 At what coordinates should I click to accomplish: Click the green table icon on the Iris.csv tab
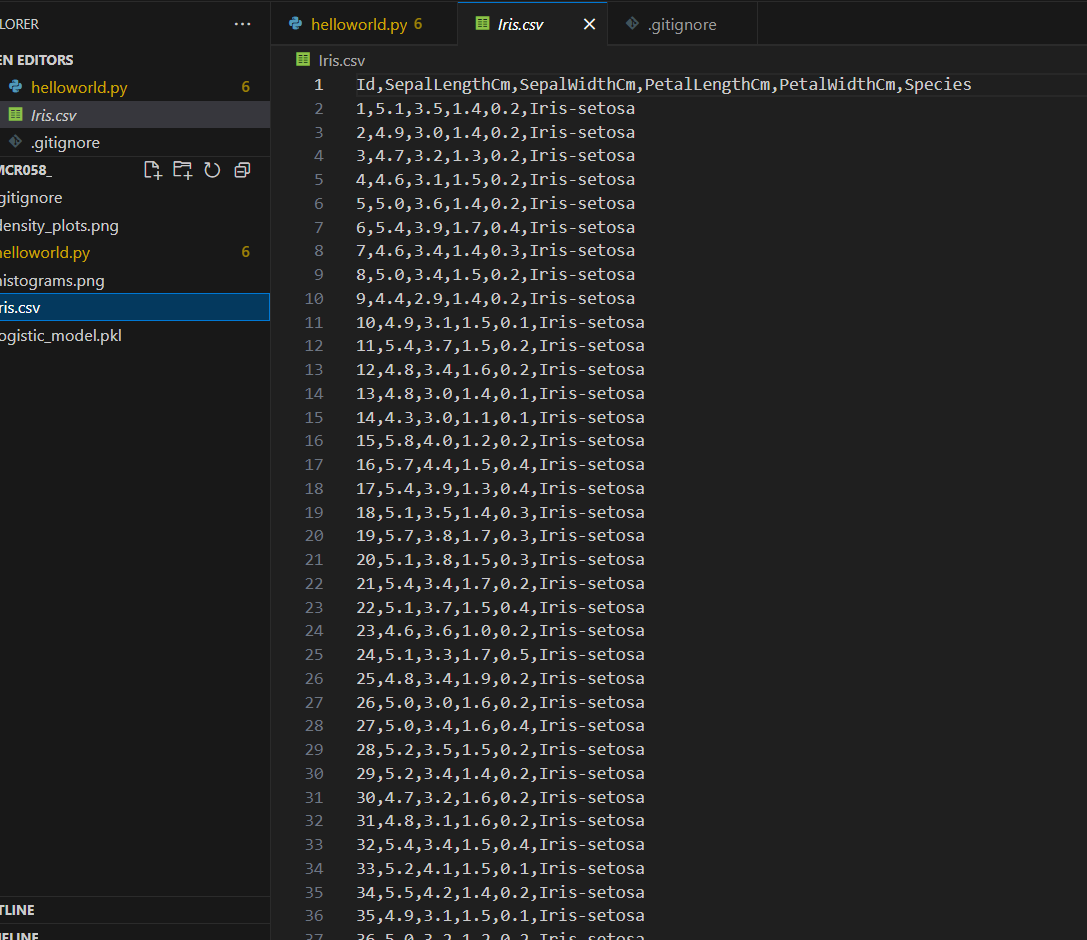point(482,24)
